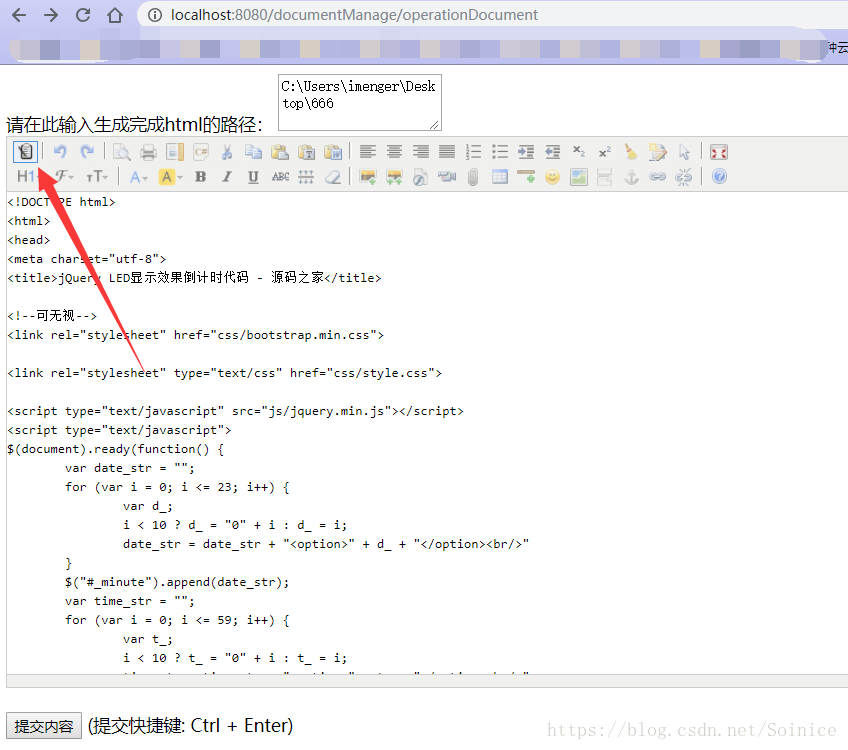Click the browser back arrow
Screen dimensions: 848x750
[19, 15]
